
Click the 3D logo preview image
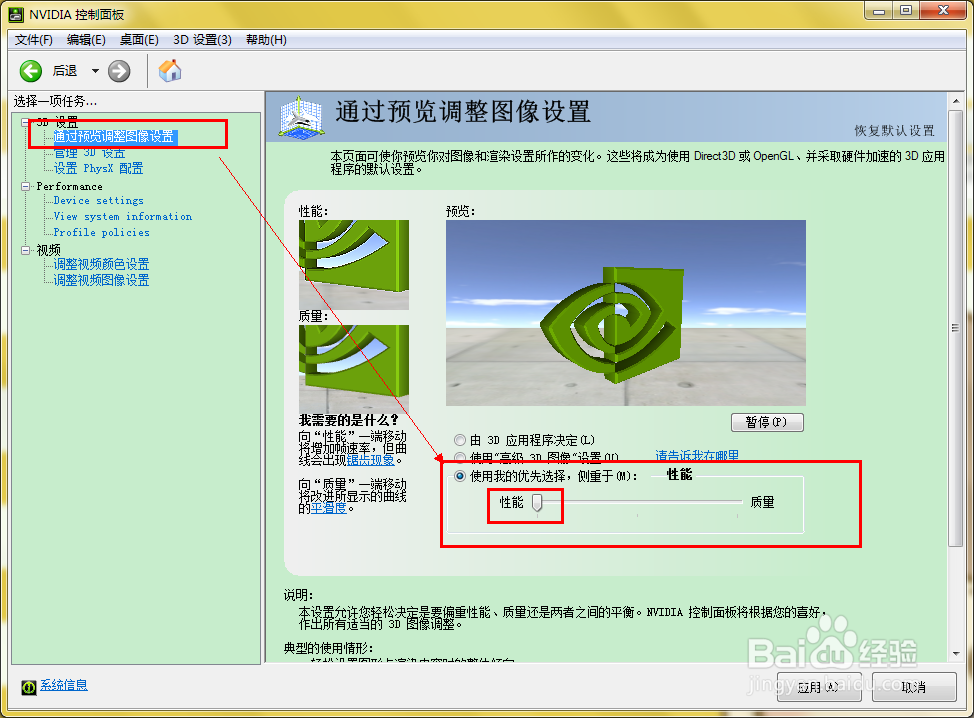(626, 312)
